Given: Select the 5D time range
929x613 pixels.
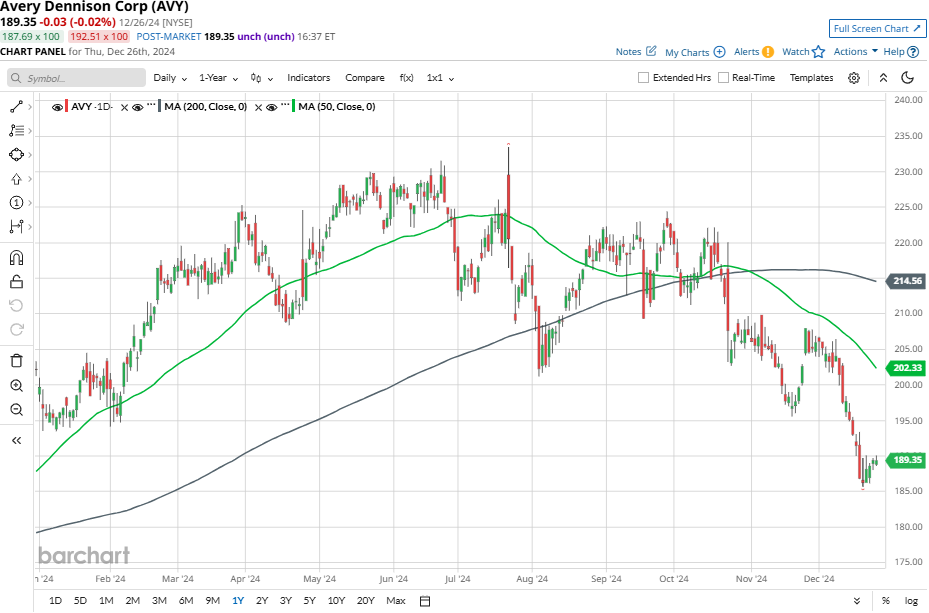Looking at the screenshot, I should click(80, 601).
